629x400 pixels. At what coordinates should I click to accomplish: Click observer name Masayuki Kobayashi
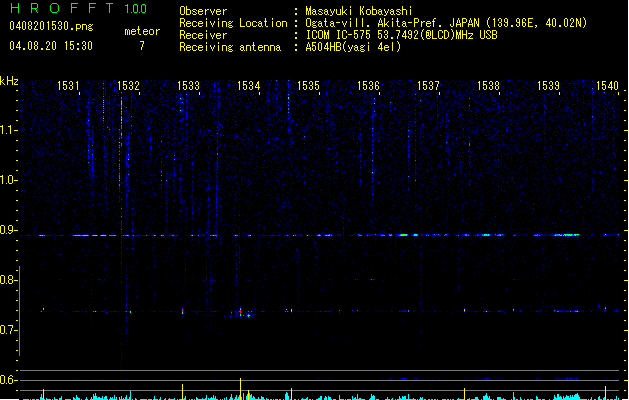click(x=359, y=11)
